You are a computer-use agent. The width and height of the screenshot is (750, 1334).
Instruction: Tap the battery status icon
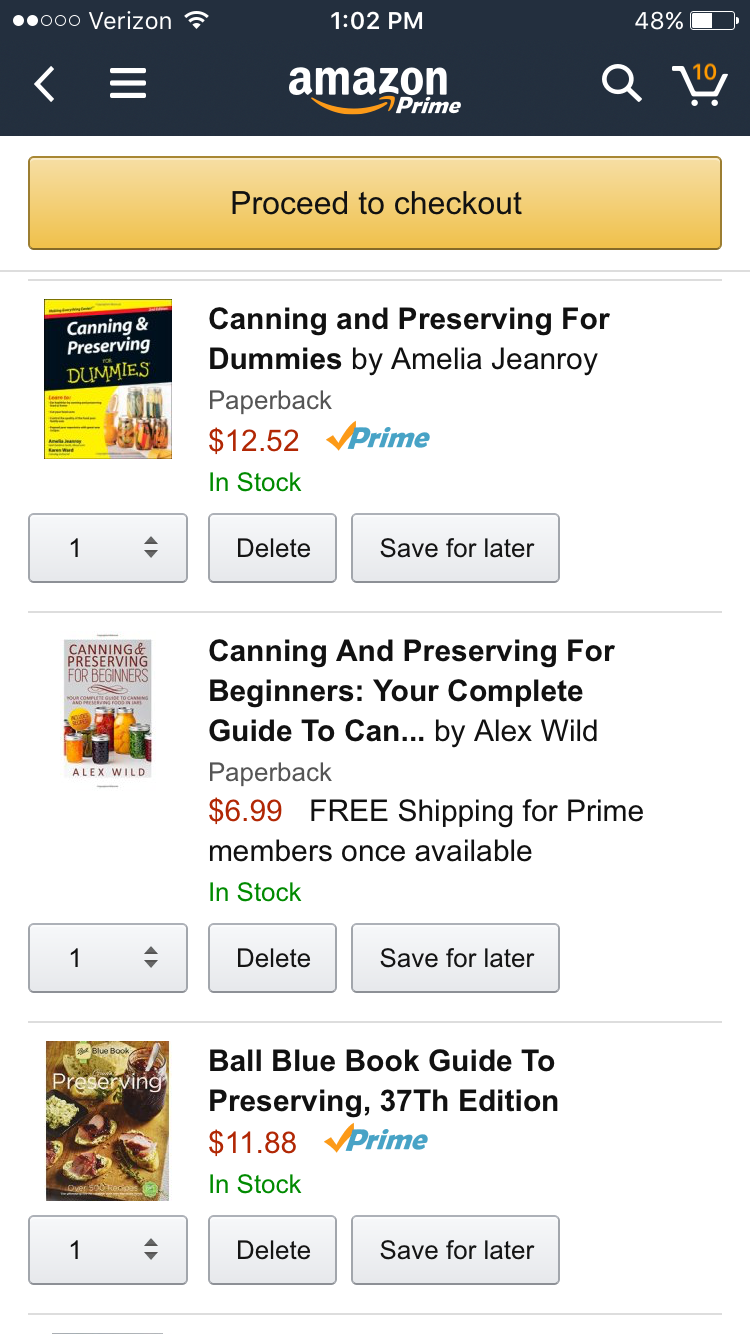pos(713,20)
